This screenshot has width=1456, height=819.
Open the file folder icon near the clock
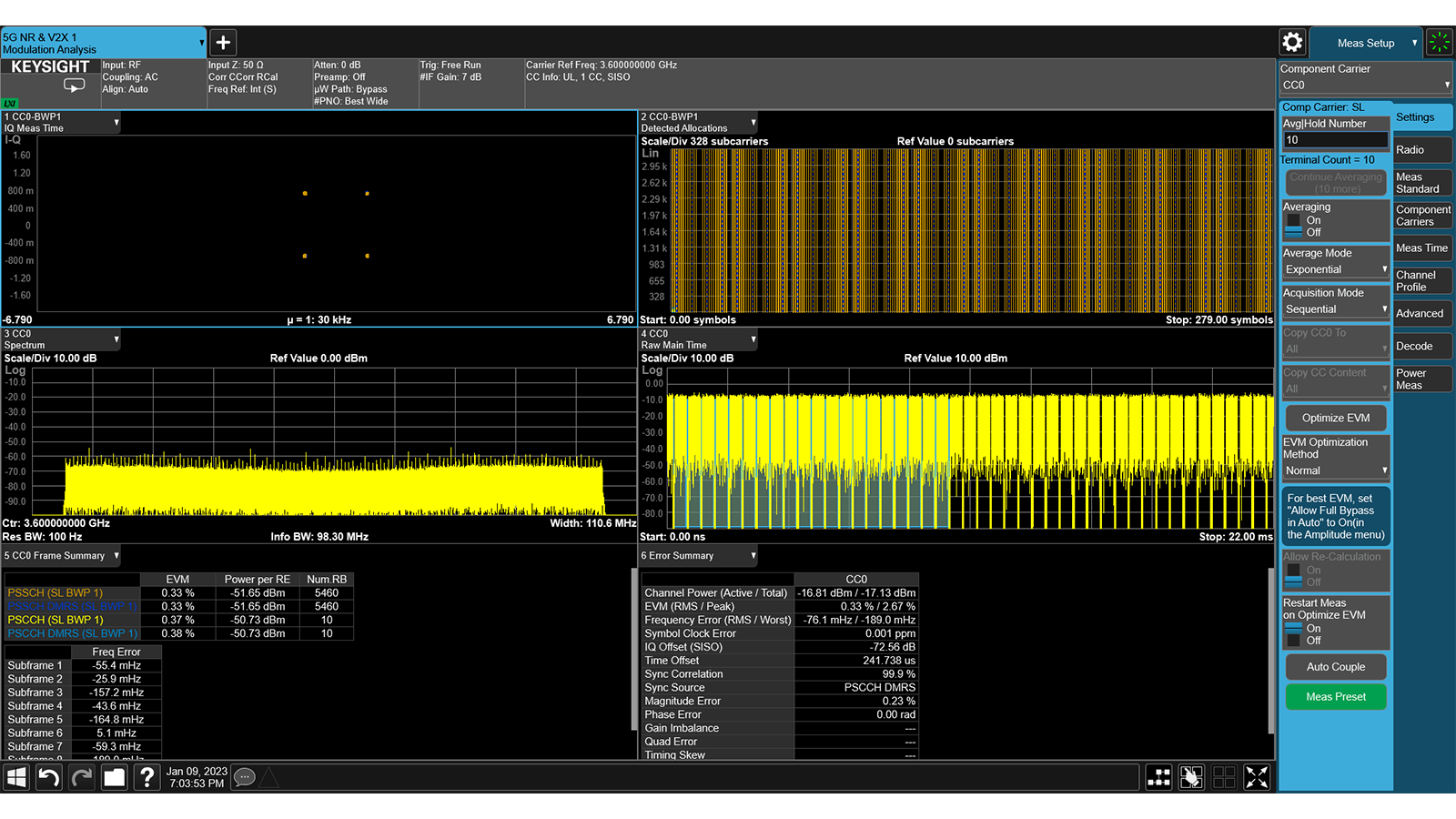(x=114, y=776)
